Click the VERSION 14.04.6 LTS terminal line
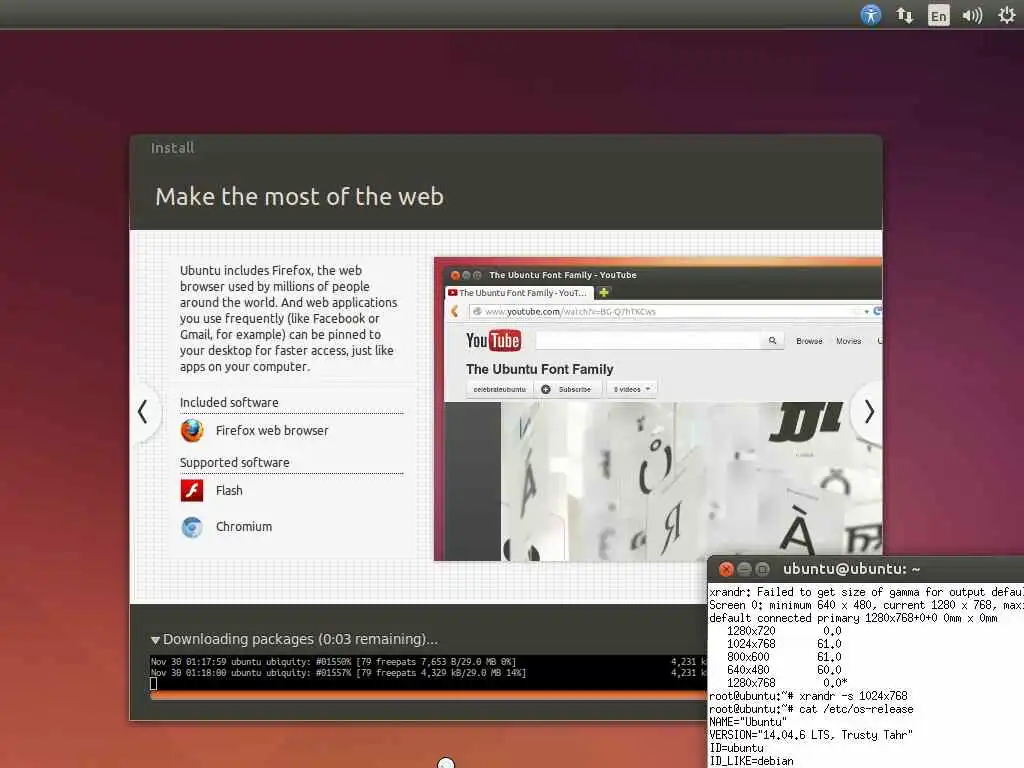The image size is (1024, 768). [811, 735]
